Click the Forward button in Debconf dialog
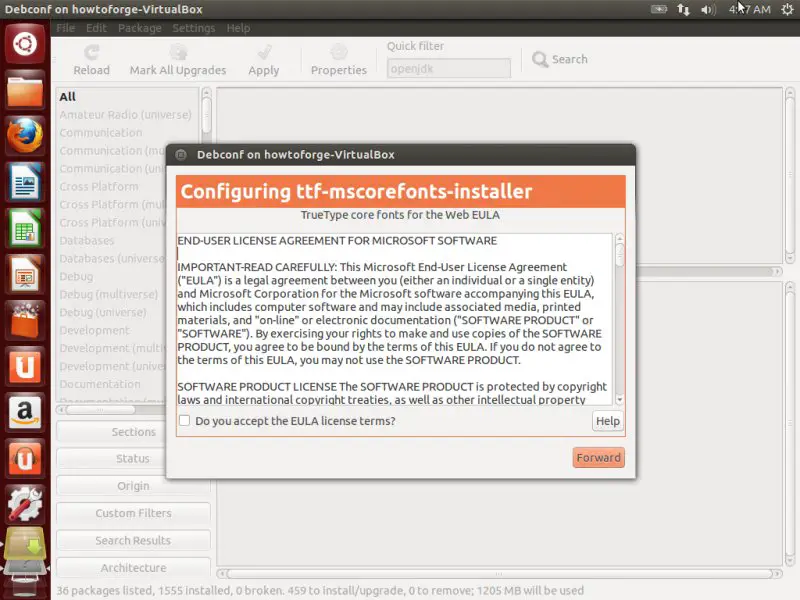 point(598,458)
